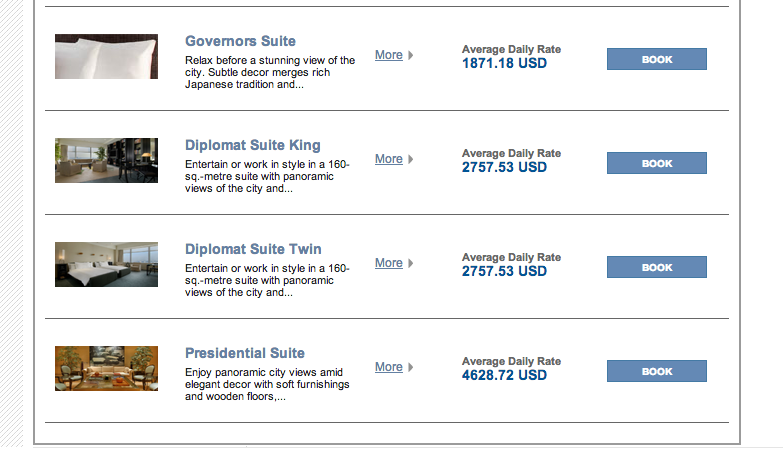Open More details for Presidential Suite
783x457 pixels.
pos(389,367)
